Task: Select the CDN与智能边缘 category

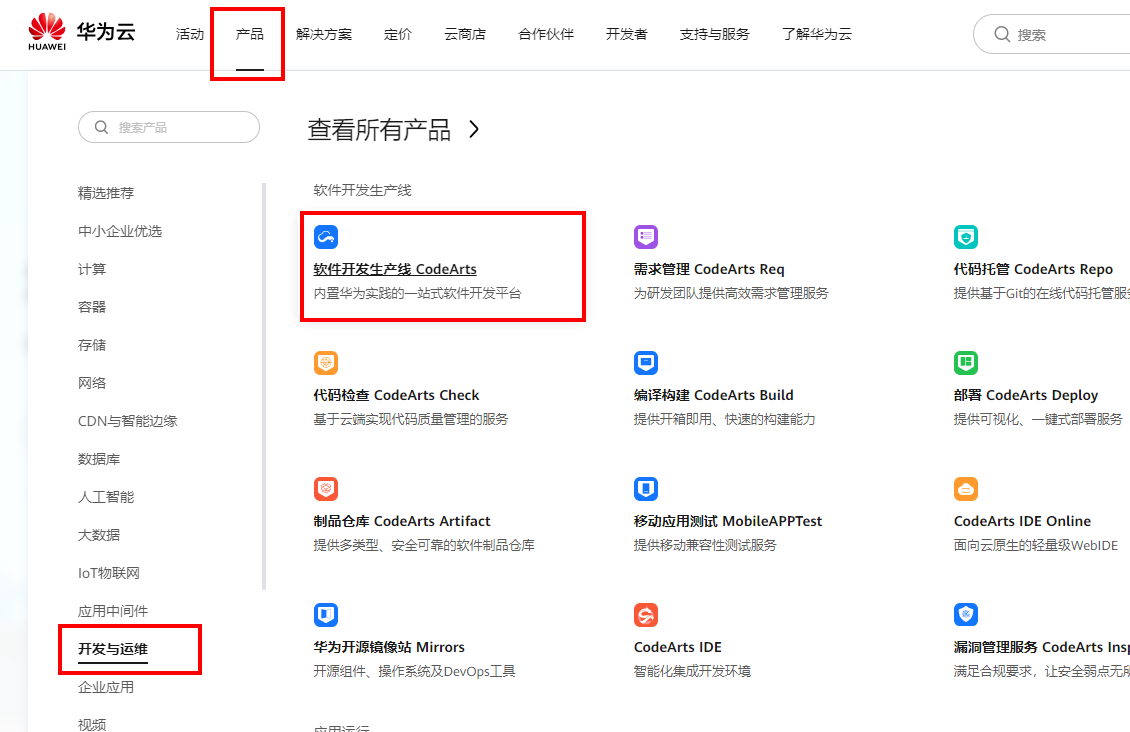Action: (128, 421)
